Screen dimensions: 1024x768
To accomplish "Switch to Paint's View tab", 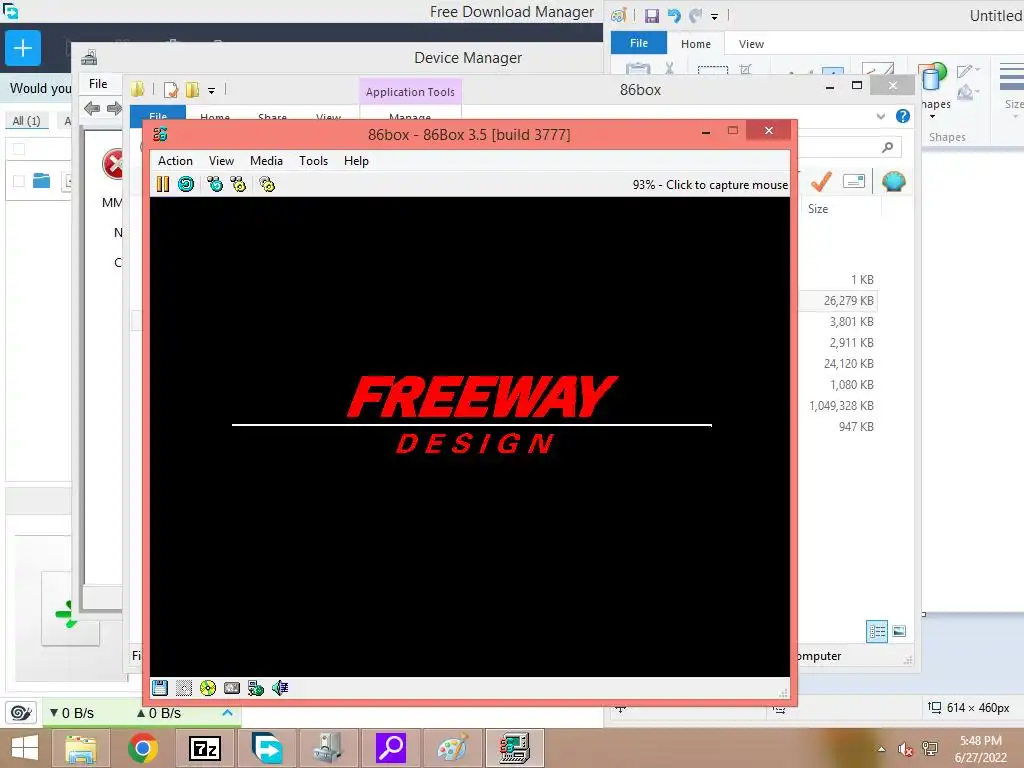I will (751, 44).
